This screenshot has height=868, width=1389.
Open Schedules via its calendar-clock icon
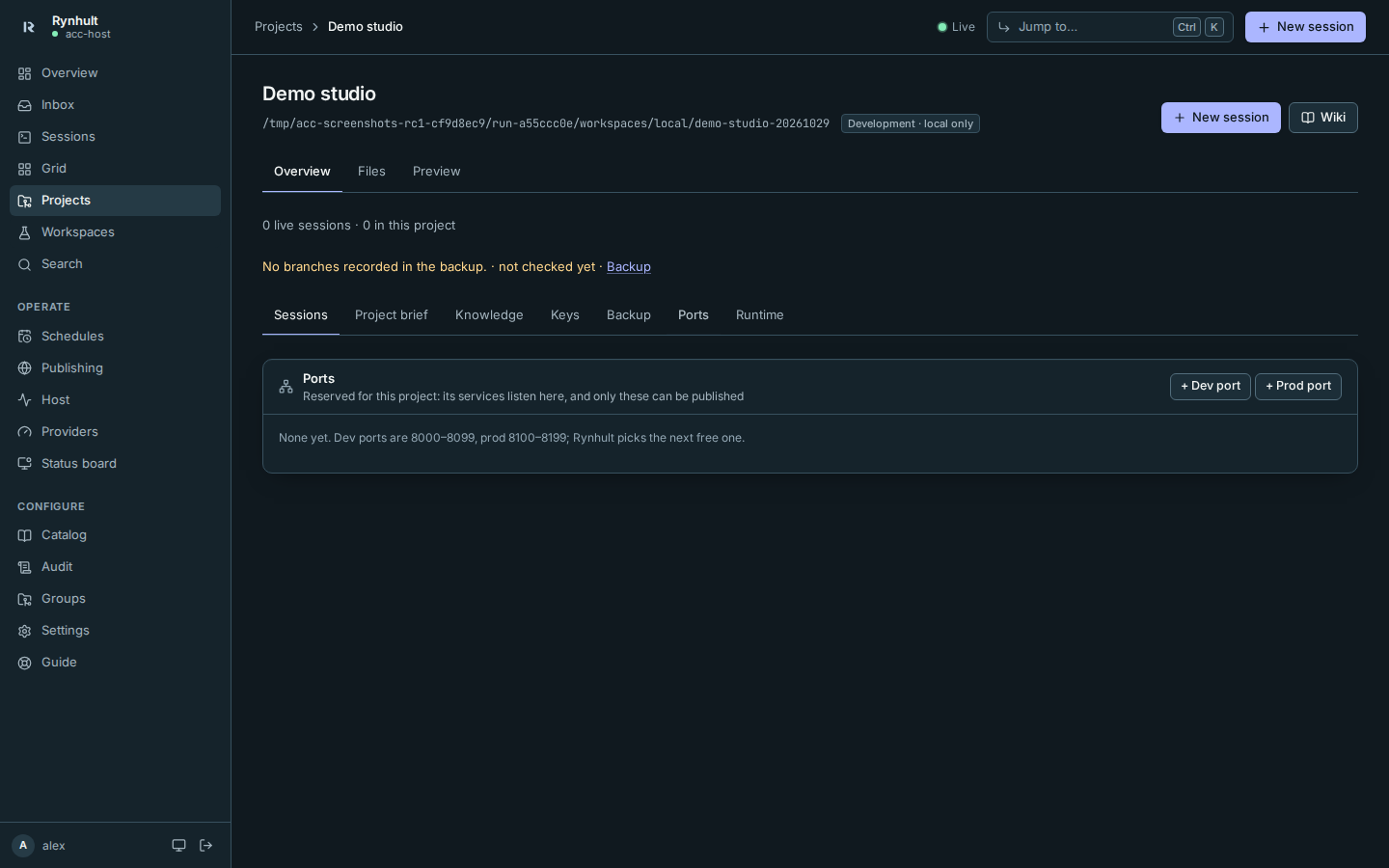coord(25,337)
